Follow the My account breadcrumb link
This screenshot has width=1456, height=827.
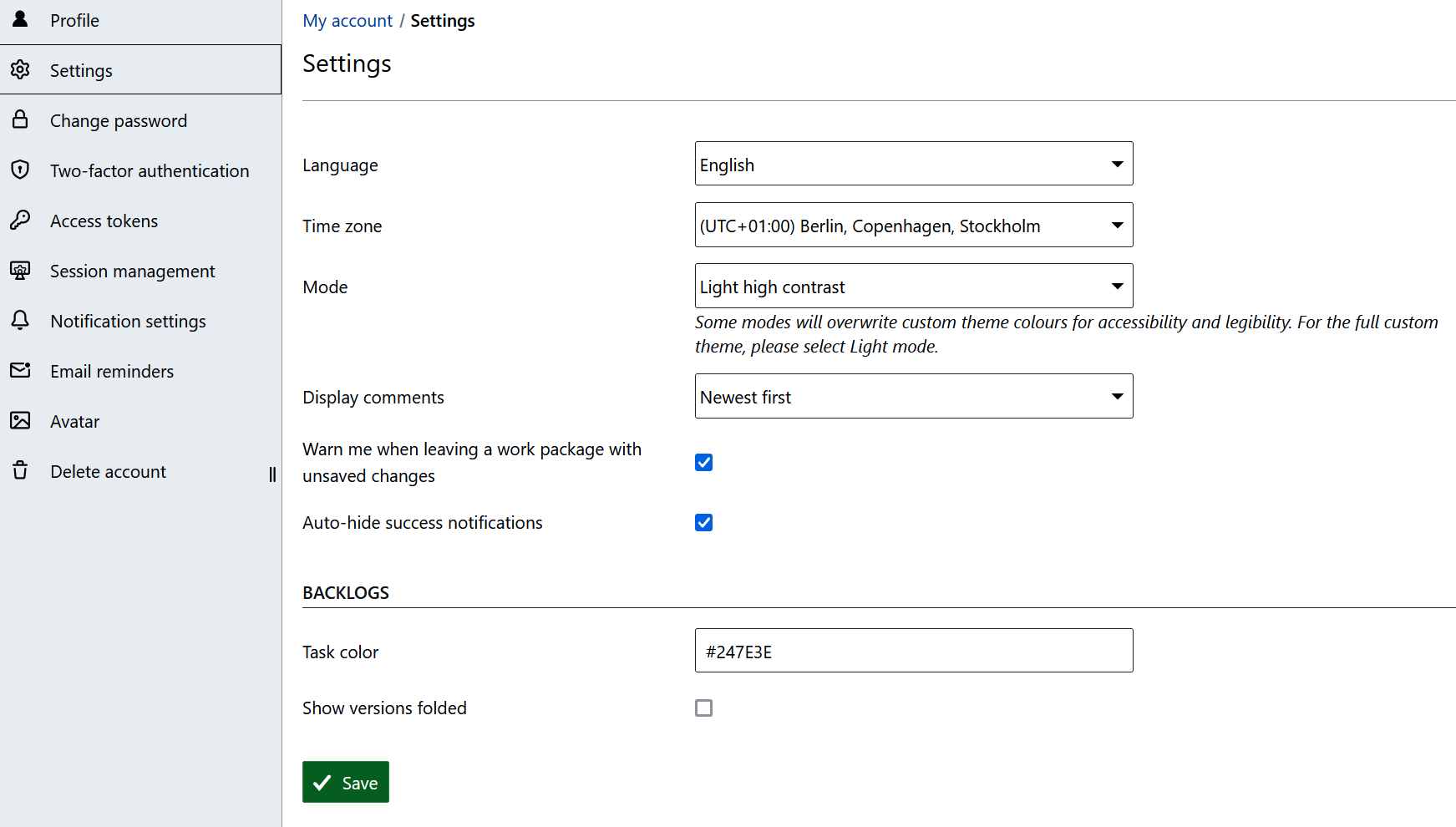pos(348,21)
